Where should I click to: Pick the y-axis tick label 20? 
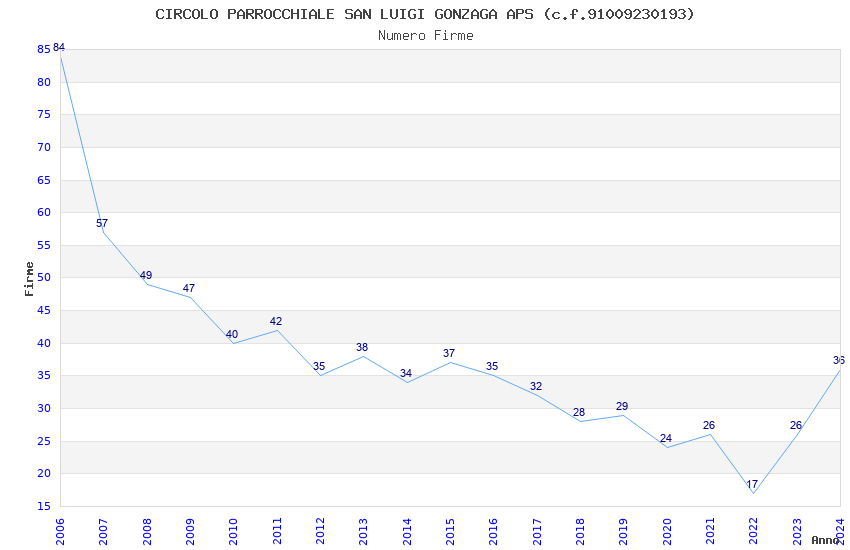point(44,474)
